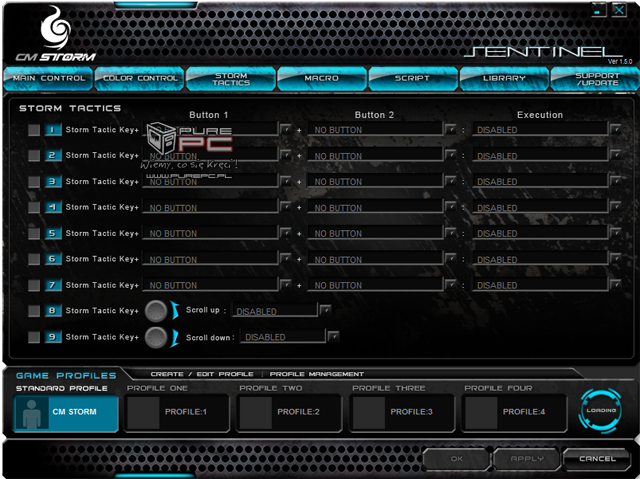
Task: Click the circular Loading indicator
Action: (x=600, y=410)
